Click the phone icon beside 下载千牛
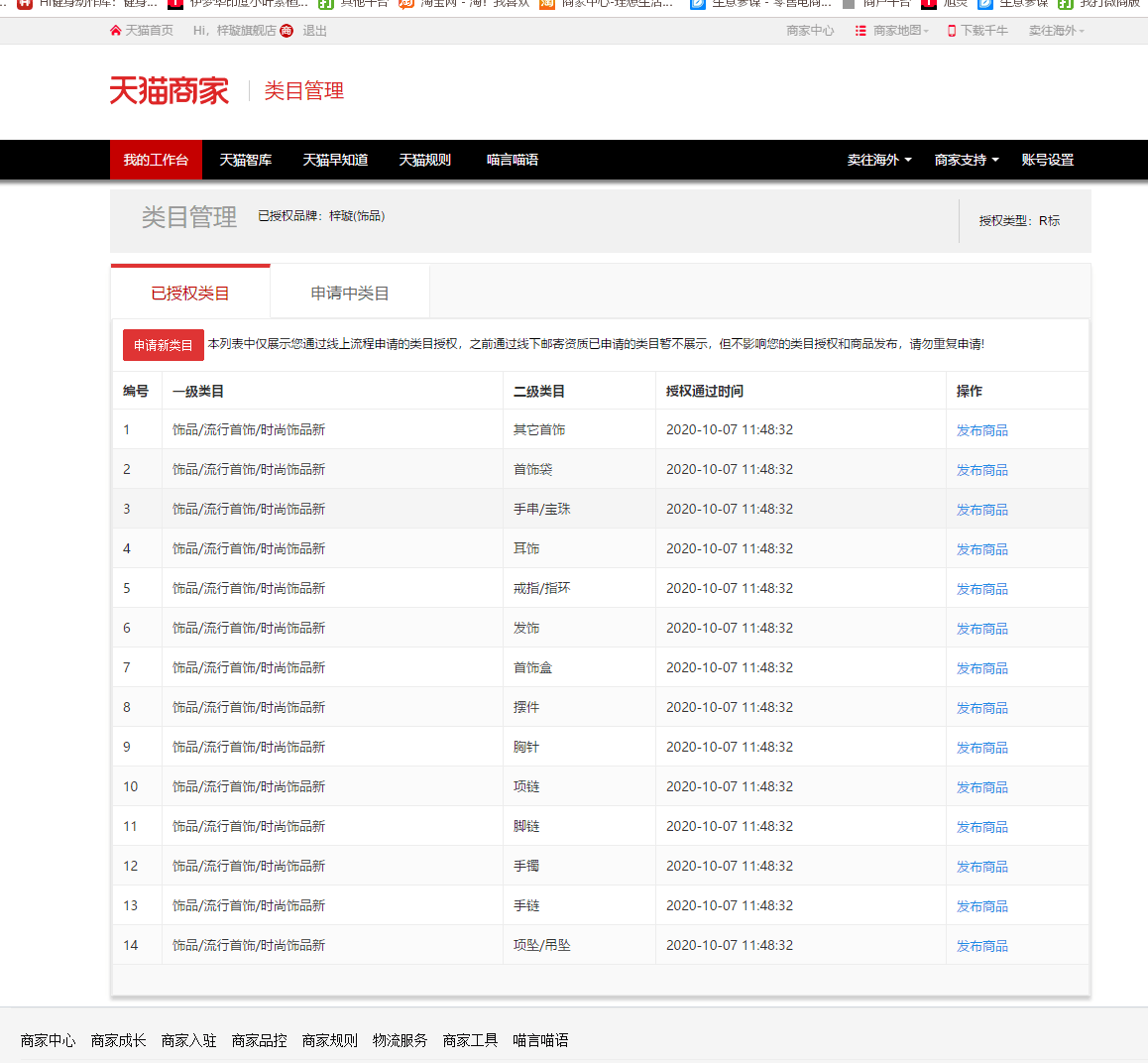Screen dimensions: 1148x1063 tap(952, 31)
